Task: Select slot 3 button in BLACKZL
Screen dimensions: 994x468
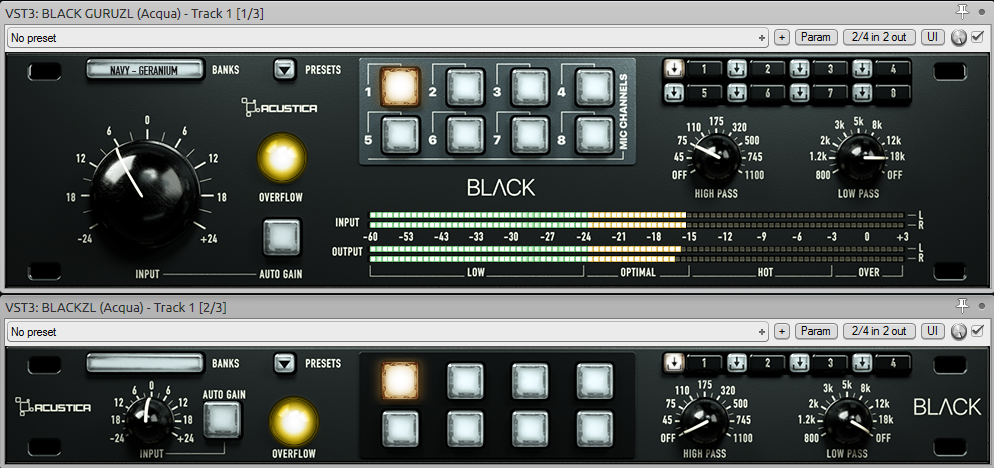Action: (830, 363)
